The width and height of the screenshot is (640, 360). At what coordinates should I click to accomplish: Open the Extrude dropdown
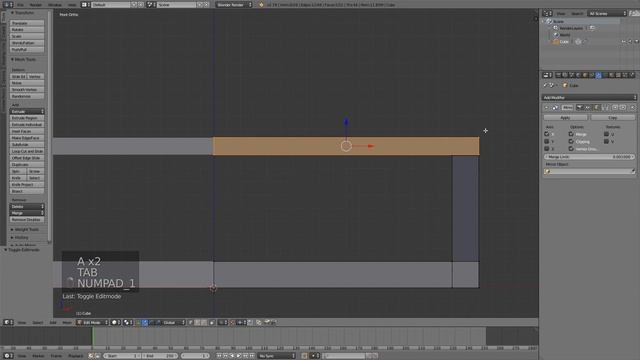coord(27,111)
